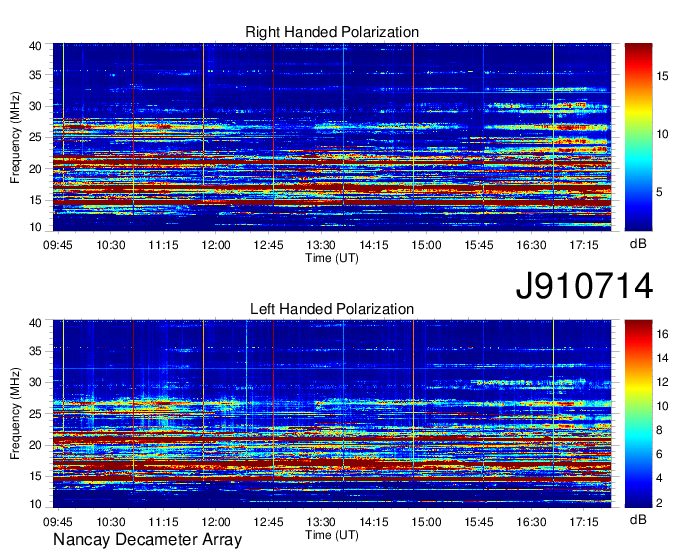
Task: Click the 14:15 time tick under Right Handed plot
Action: [x=374, y=245]
